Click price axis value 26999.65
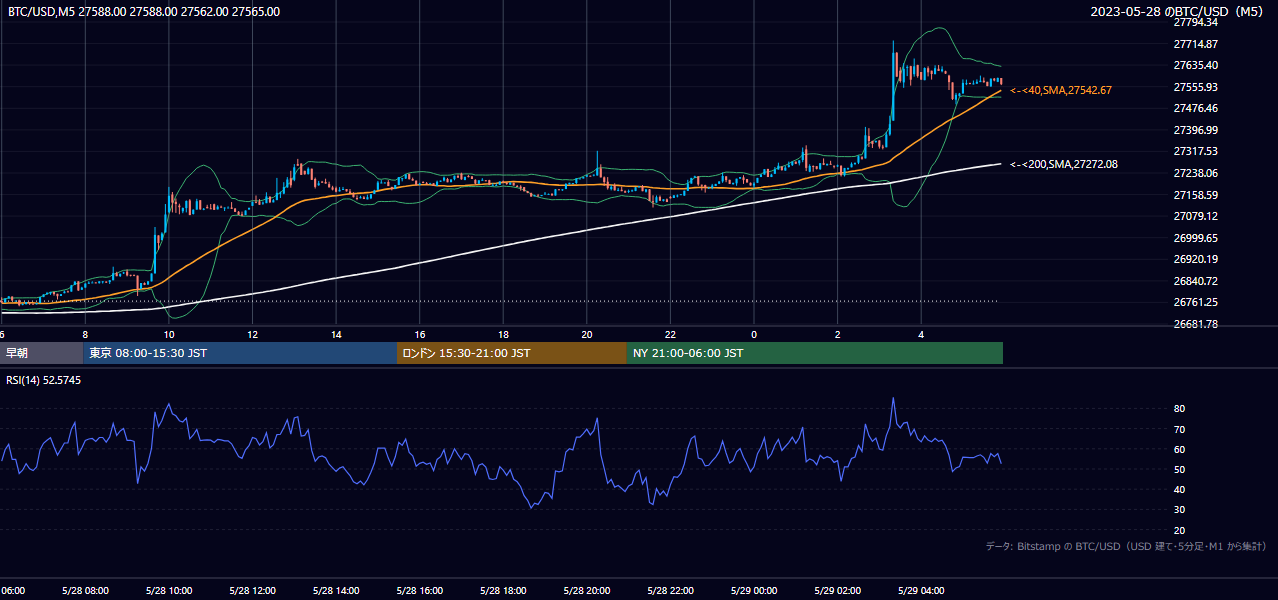The width and height of the screenshot is (1278, 600). [x=1195, y=238]
